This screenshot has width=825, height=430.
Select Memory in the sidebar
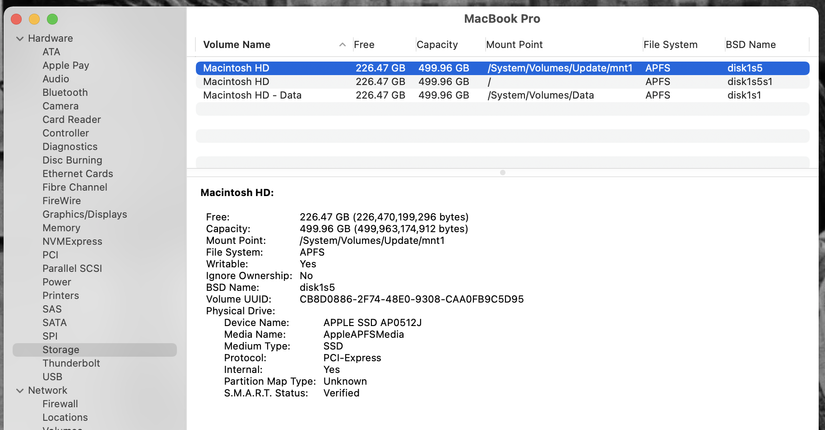(62, 228)
